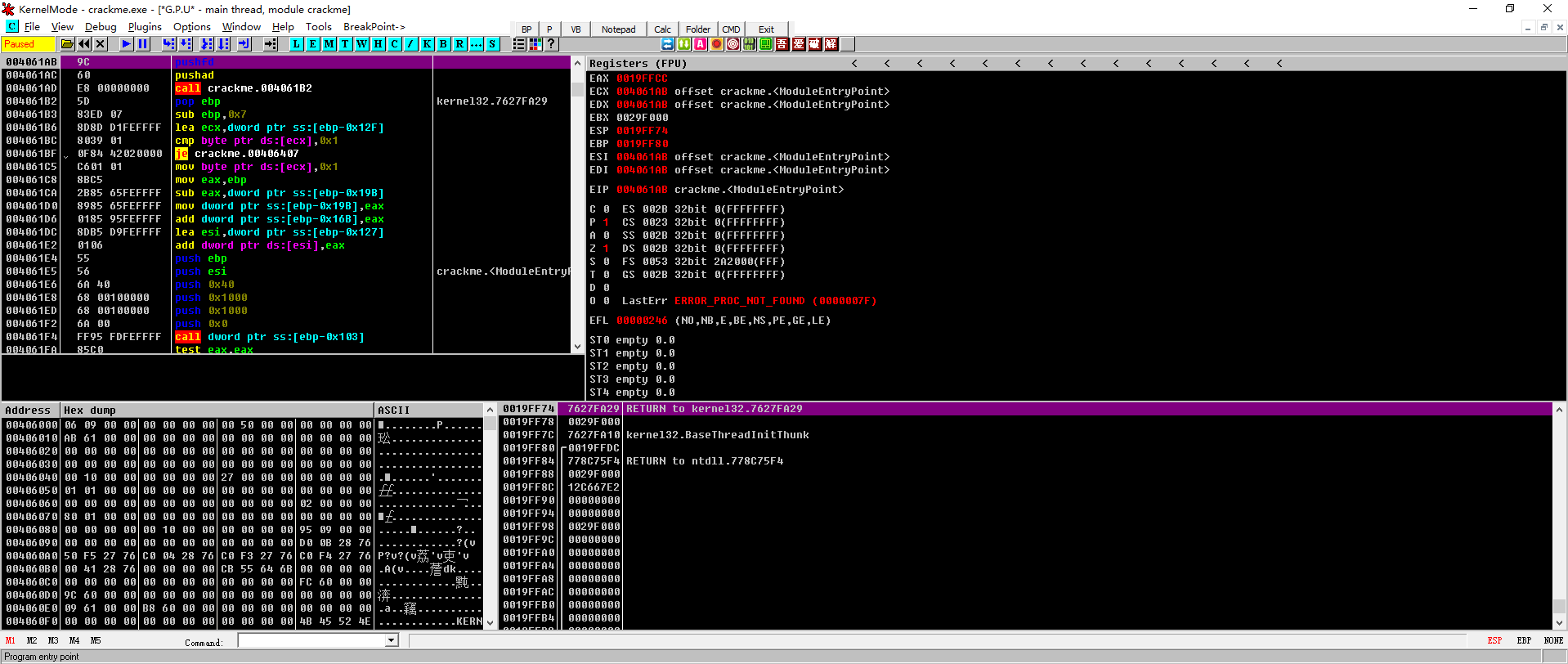
Task: Click the dark red target plugin icon
Action: 733,44
